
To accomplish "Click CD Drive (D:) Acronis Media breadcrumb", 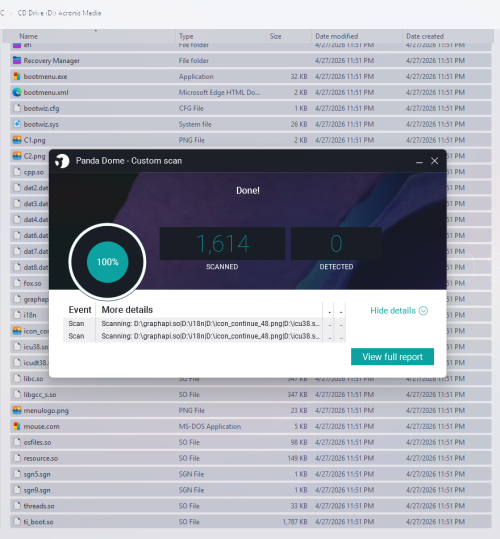I will pos(59,13).
